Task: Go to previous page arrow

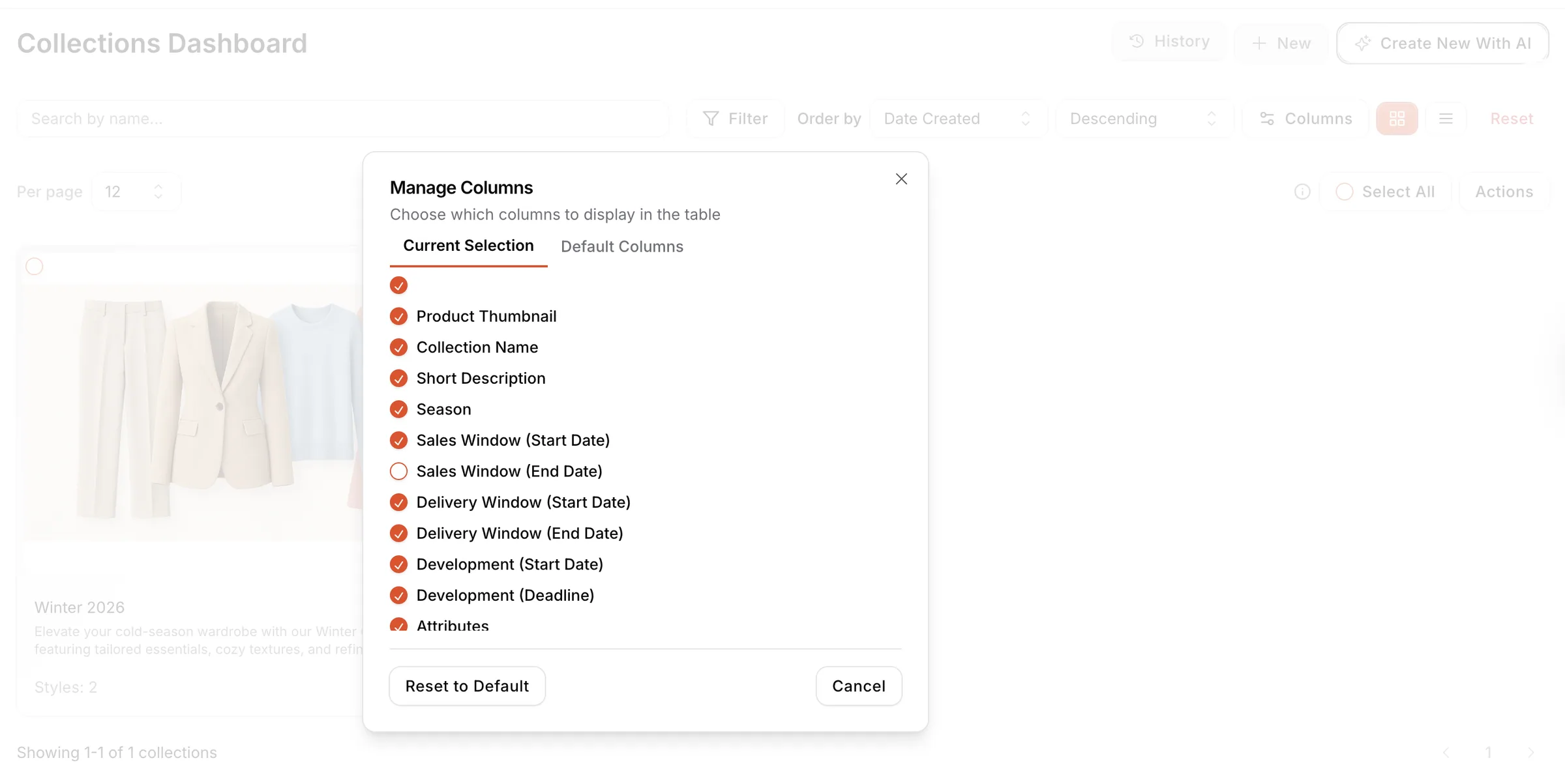Action: [1446, 752]
